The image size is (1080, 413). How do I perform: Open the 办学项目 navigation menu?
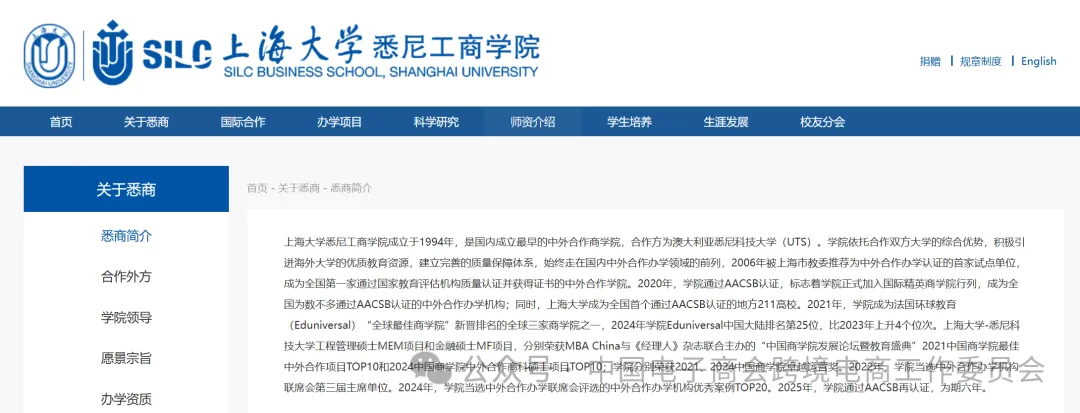(340, 123)
